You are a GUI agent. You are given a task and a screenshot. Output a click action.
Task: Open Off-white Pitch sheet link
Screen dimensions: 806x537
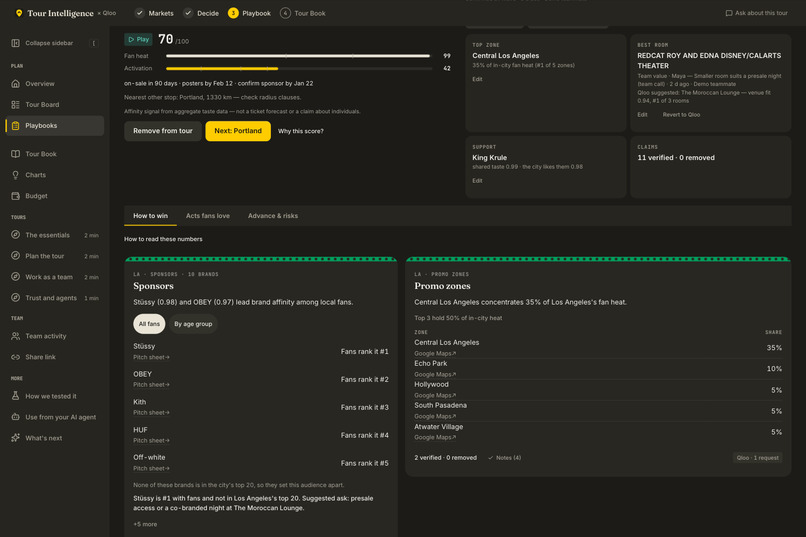pyautogui.click(x=151, y=469)
